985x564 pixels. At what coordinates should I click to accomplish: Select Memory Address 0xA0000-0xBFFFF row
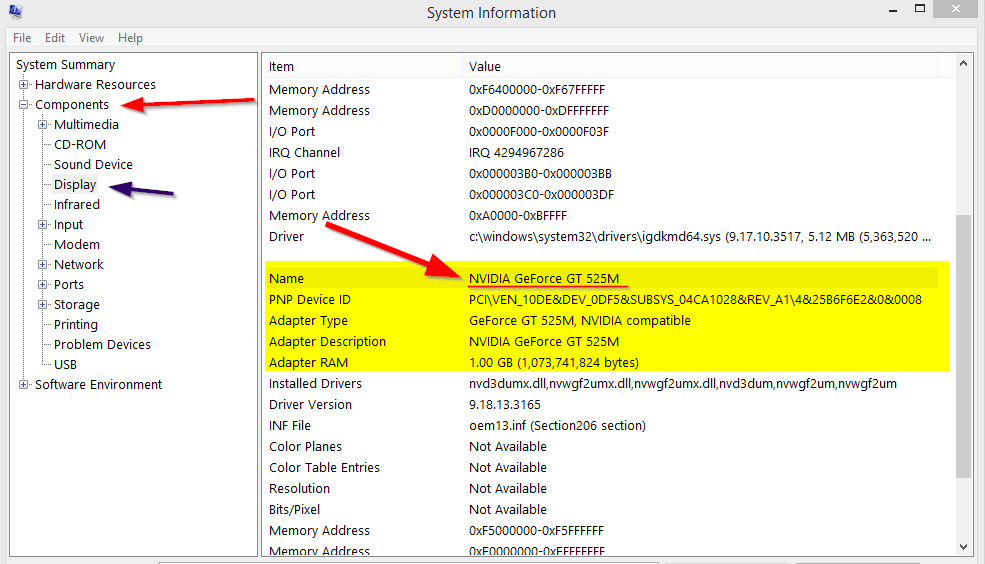coord(602,215)
